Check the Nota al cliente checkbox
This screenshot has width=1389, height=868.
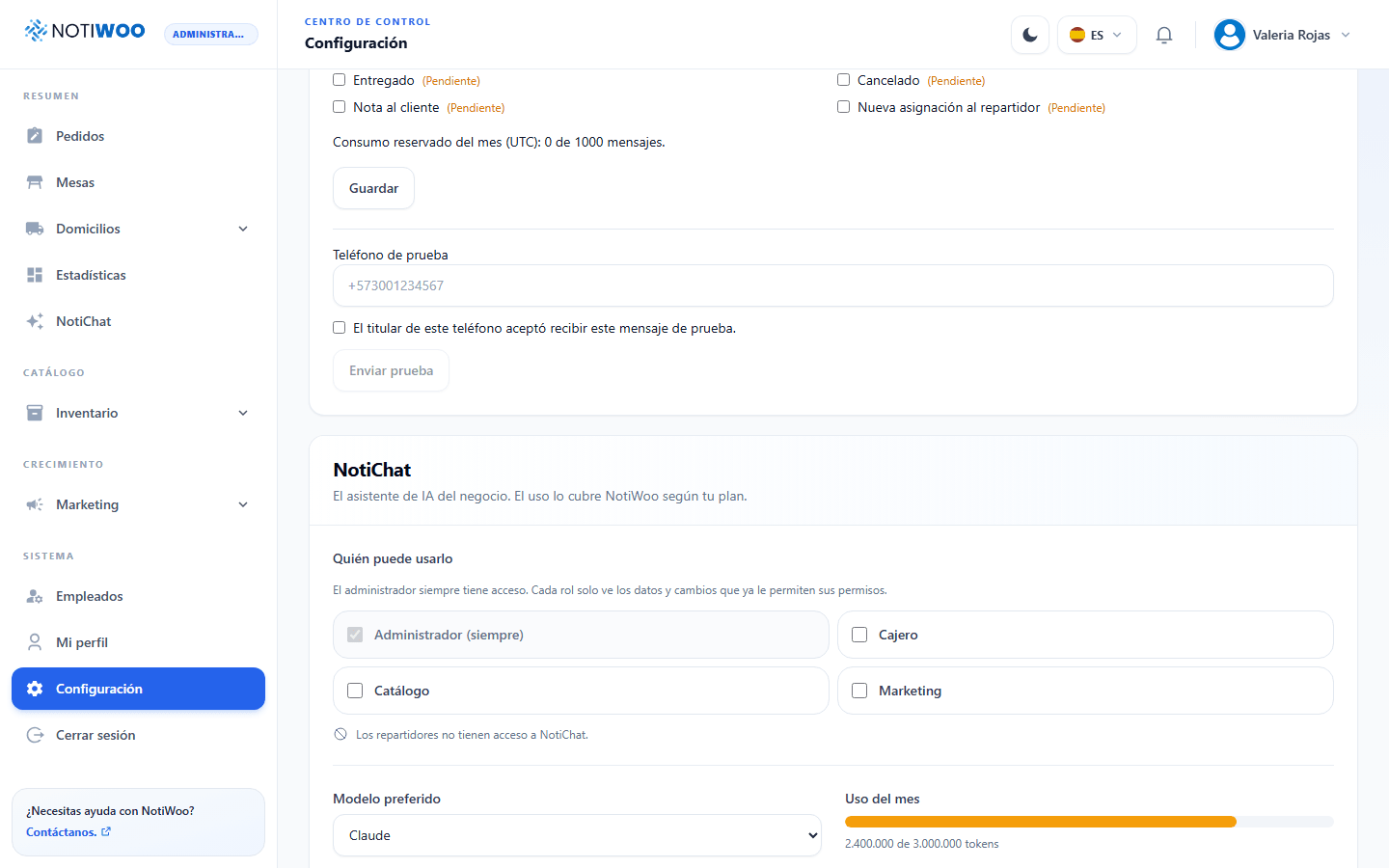coord(340,107)
